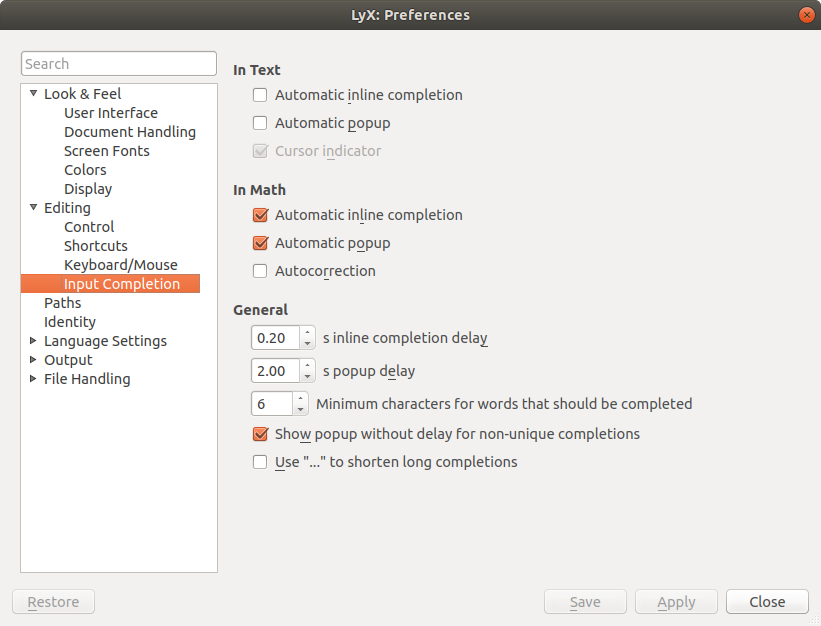Click the preferences Search field

[118, 64]
